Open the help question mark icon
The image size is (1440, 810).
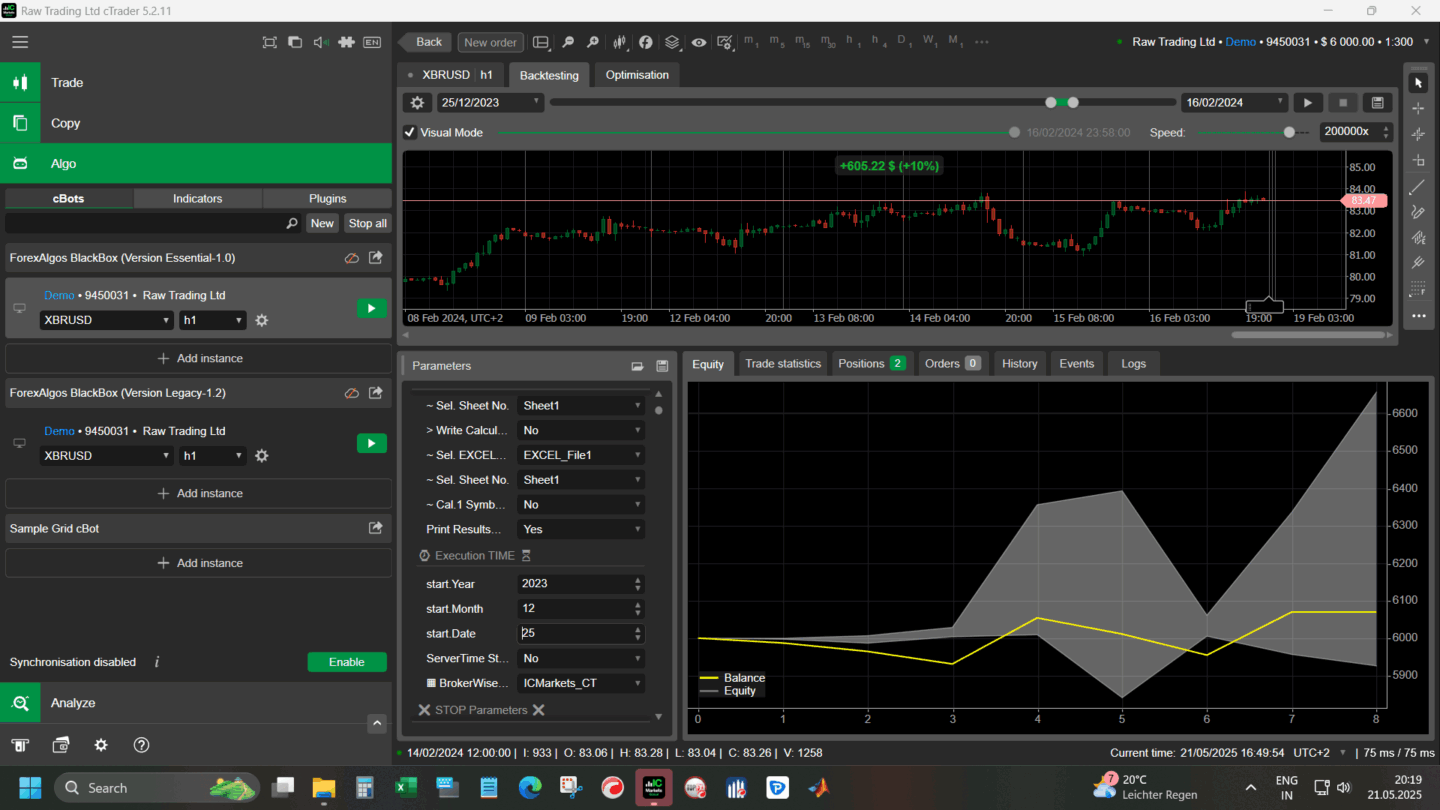(x=141, y=745)
